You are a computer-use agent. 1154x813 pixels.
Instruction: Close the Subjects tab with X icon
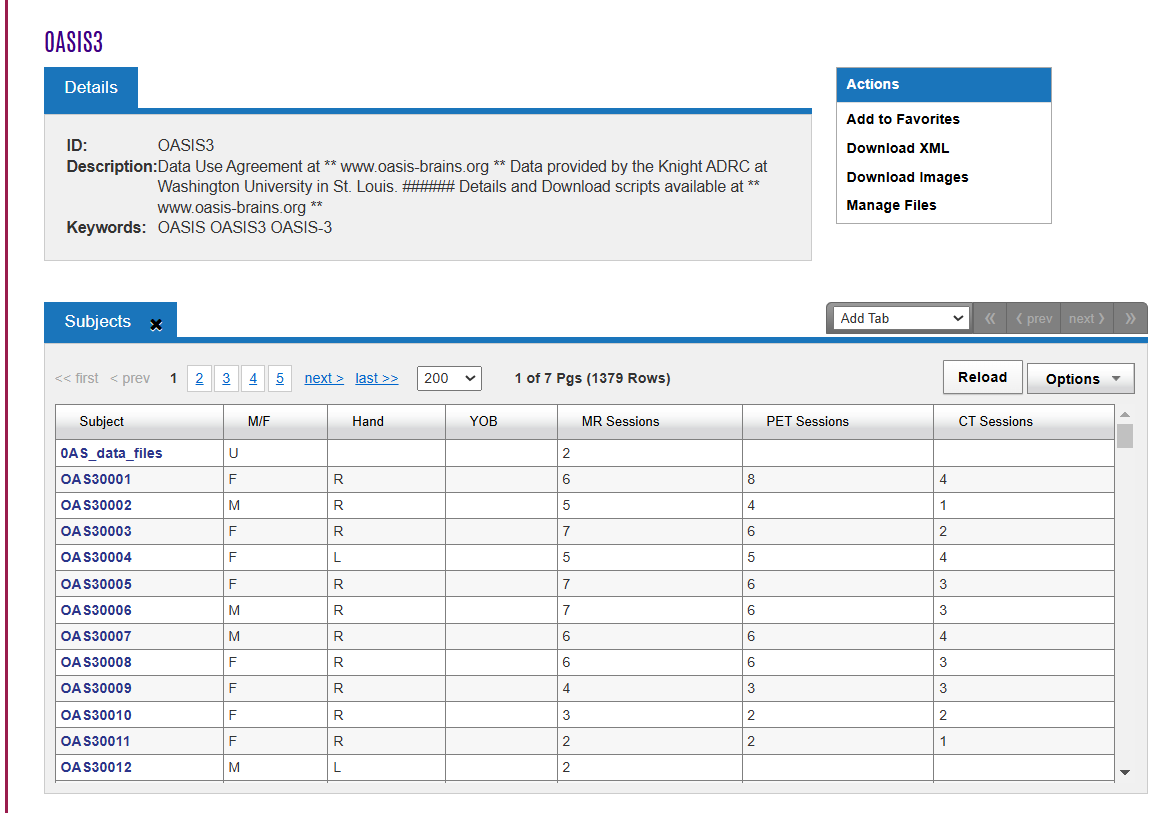(156, 324)
